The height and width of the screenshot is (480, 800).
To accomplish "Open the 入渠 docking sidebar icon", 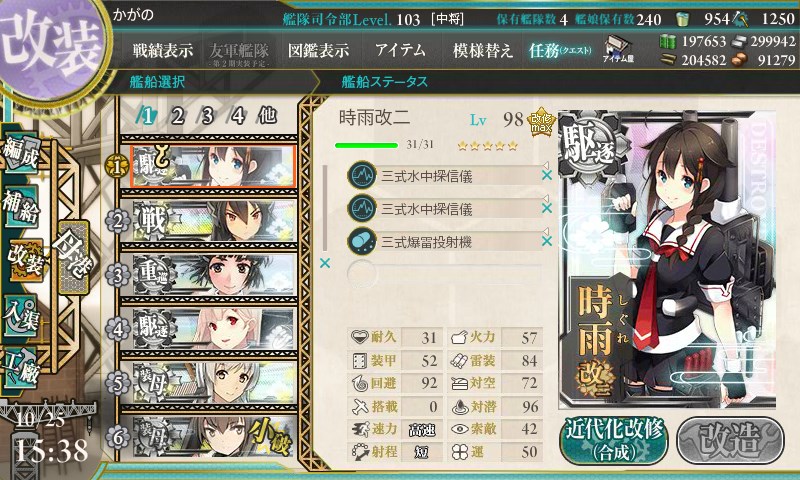I will coord(20,317).
